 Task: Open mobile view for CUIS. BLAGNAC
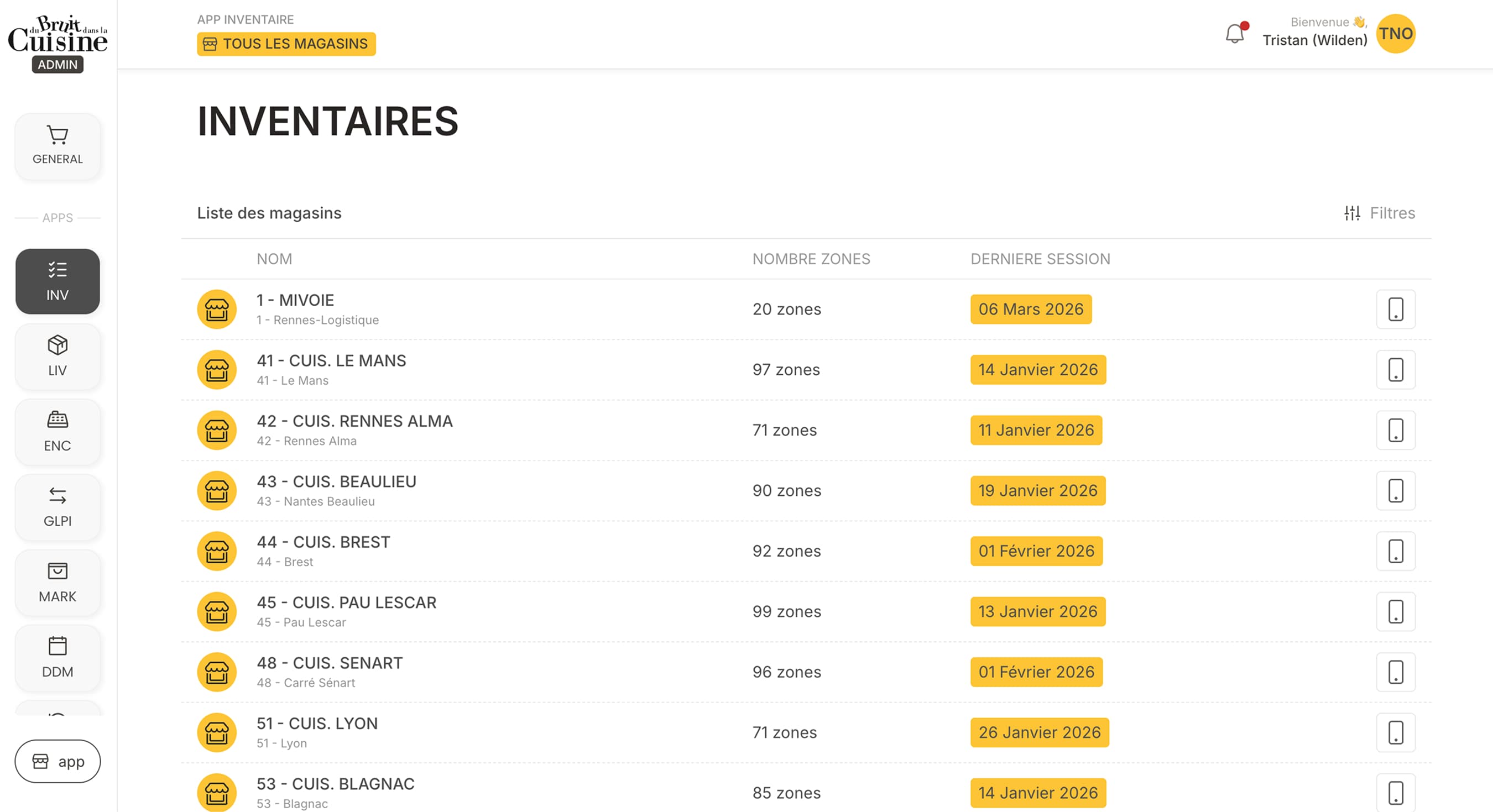tap(1396, 793)
